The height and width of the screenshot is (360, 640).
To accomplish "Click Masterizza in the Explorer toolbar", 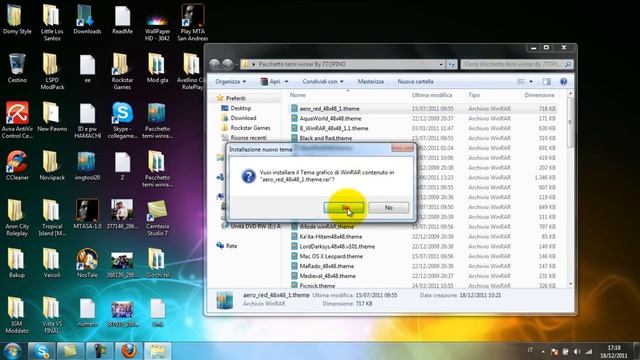I will 371,82.
